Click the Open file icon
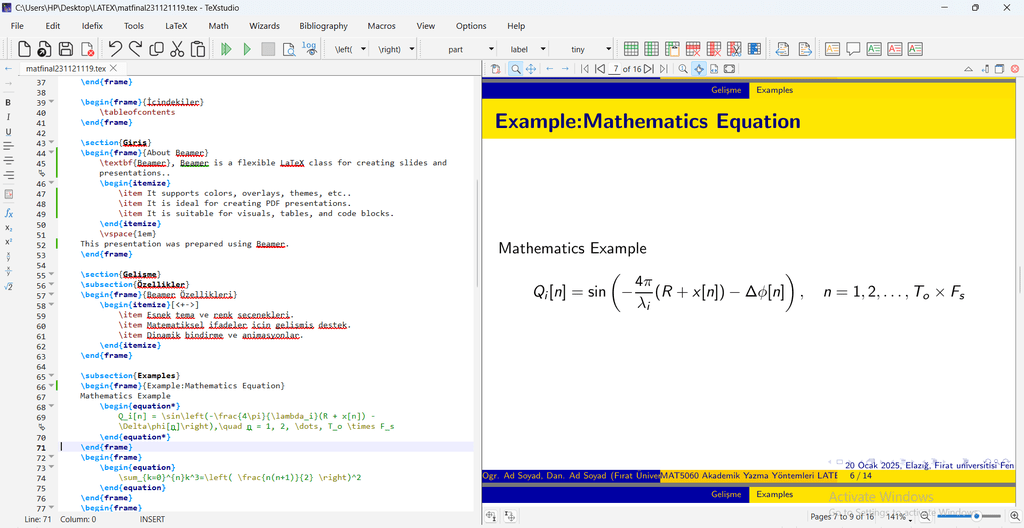Screen dimensions: 1024x528 pos(44,49)
